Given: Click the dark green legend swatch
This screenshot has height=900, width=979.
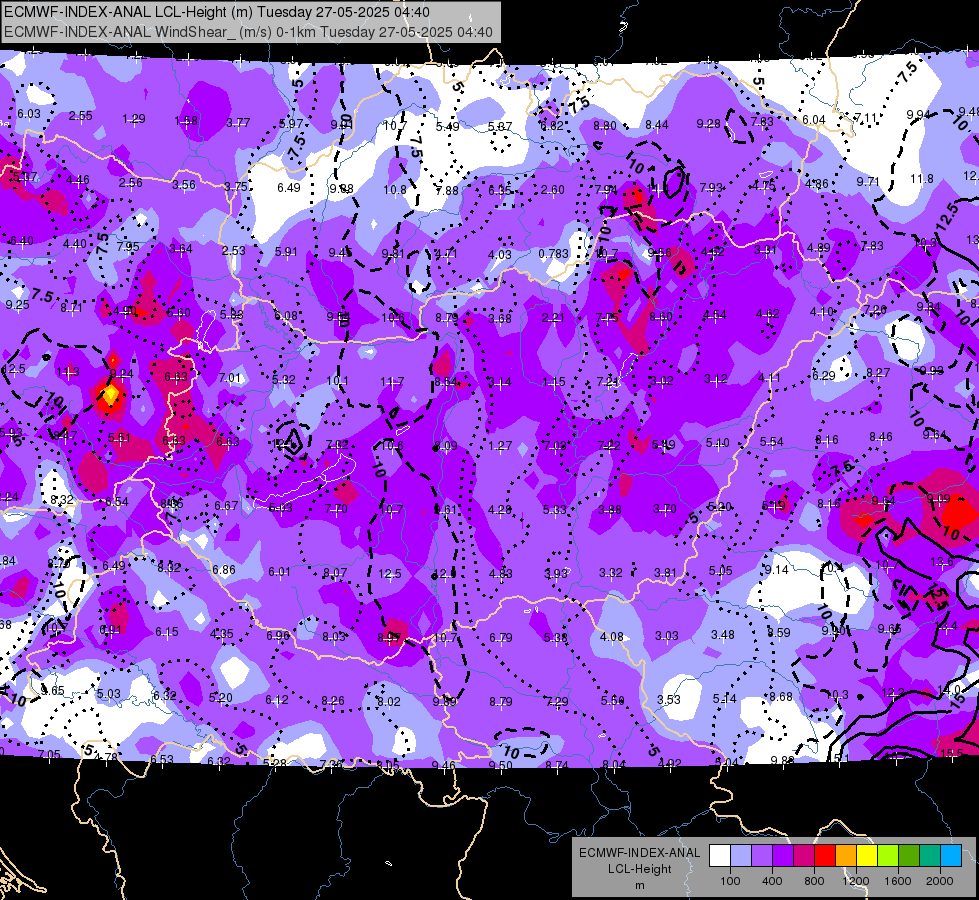Looking at the screenshot, I should coord(909,856).
